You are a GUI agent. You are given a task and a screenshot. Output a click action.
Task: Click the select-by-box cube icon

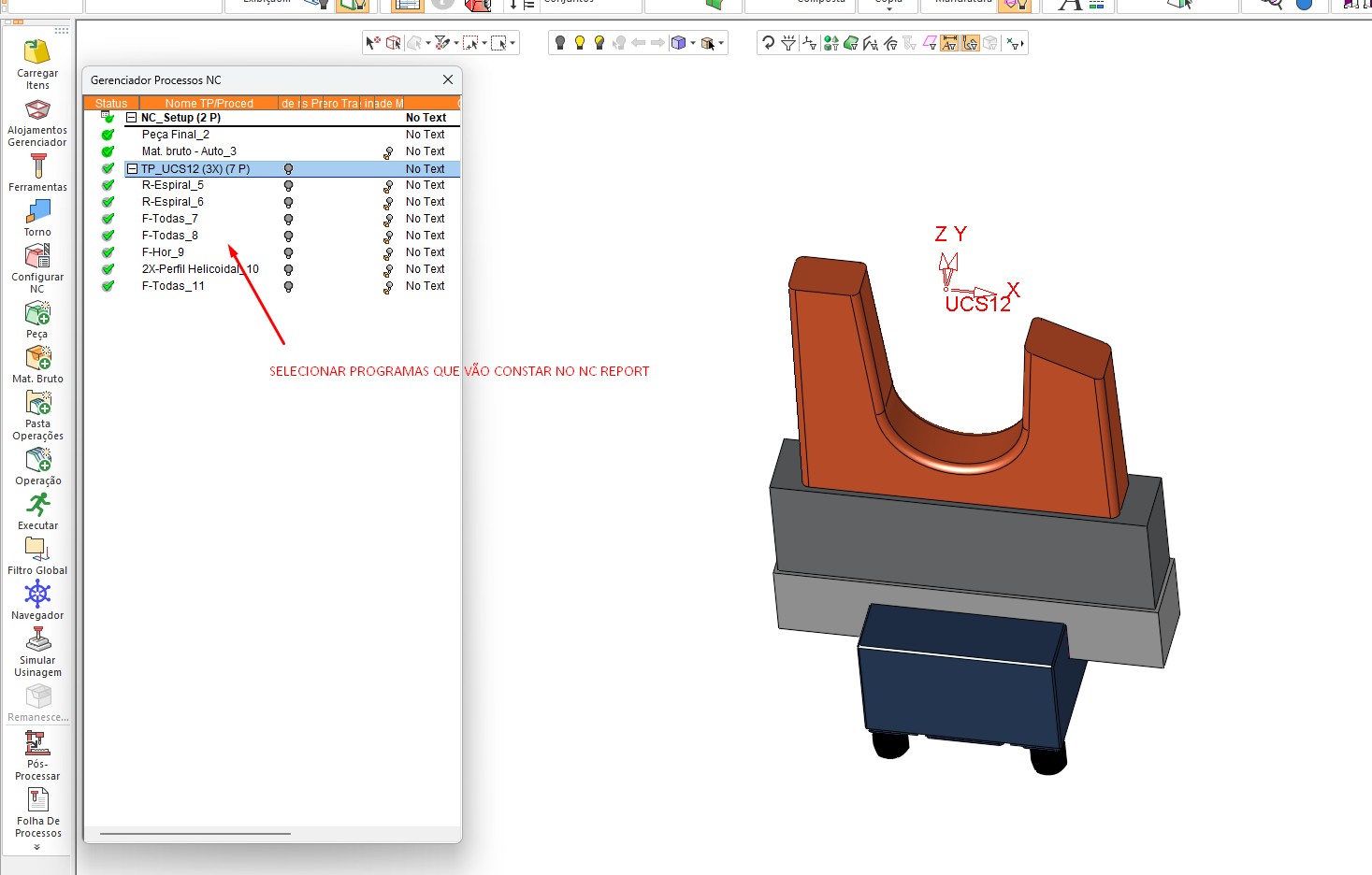(393, 43)
